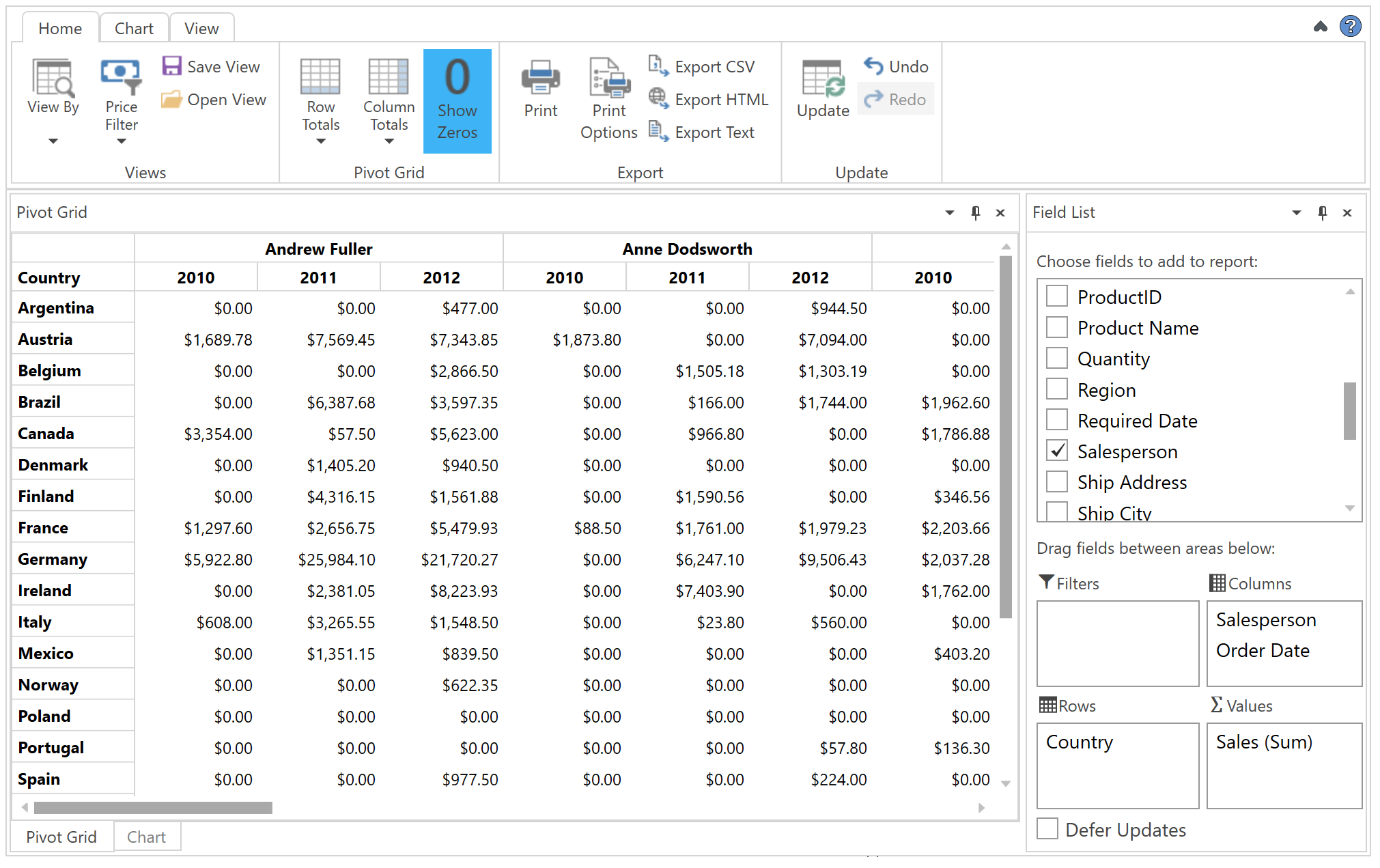Uncheck the Salesperson field checkbox
Screen dimensions: 1380x868
[x=1057, y=451]
